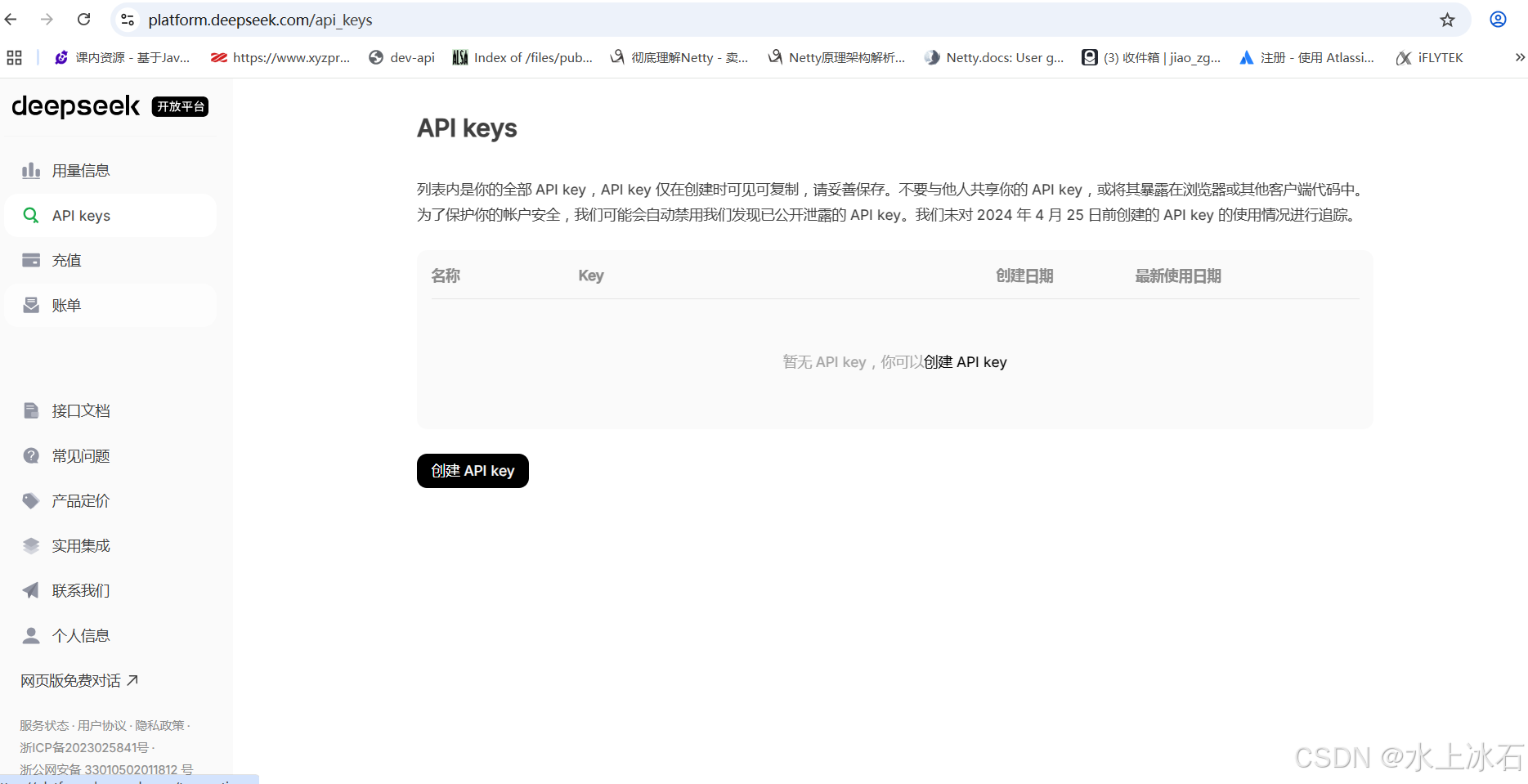Open the browser profile avatar icon
This screenshot has height=784, width=1528.
coord(1498,20)
